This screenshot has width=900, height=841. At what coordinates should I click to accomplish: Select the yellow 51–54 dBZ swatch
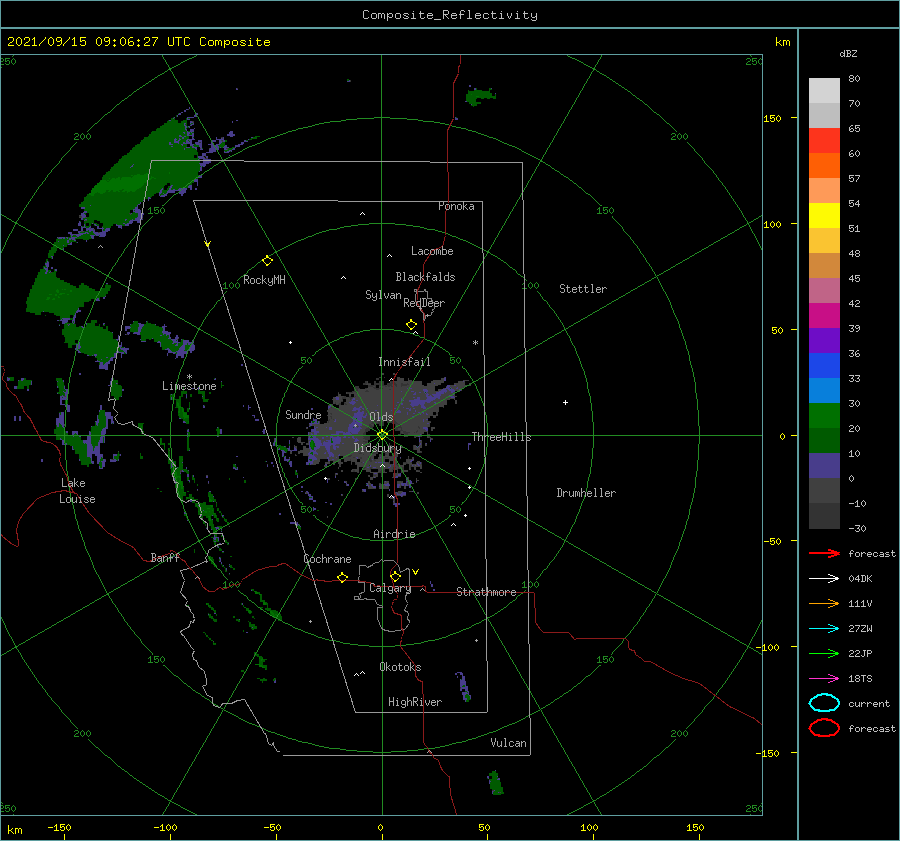[x=824, y=216]
